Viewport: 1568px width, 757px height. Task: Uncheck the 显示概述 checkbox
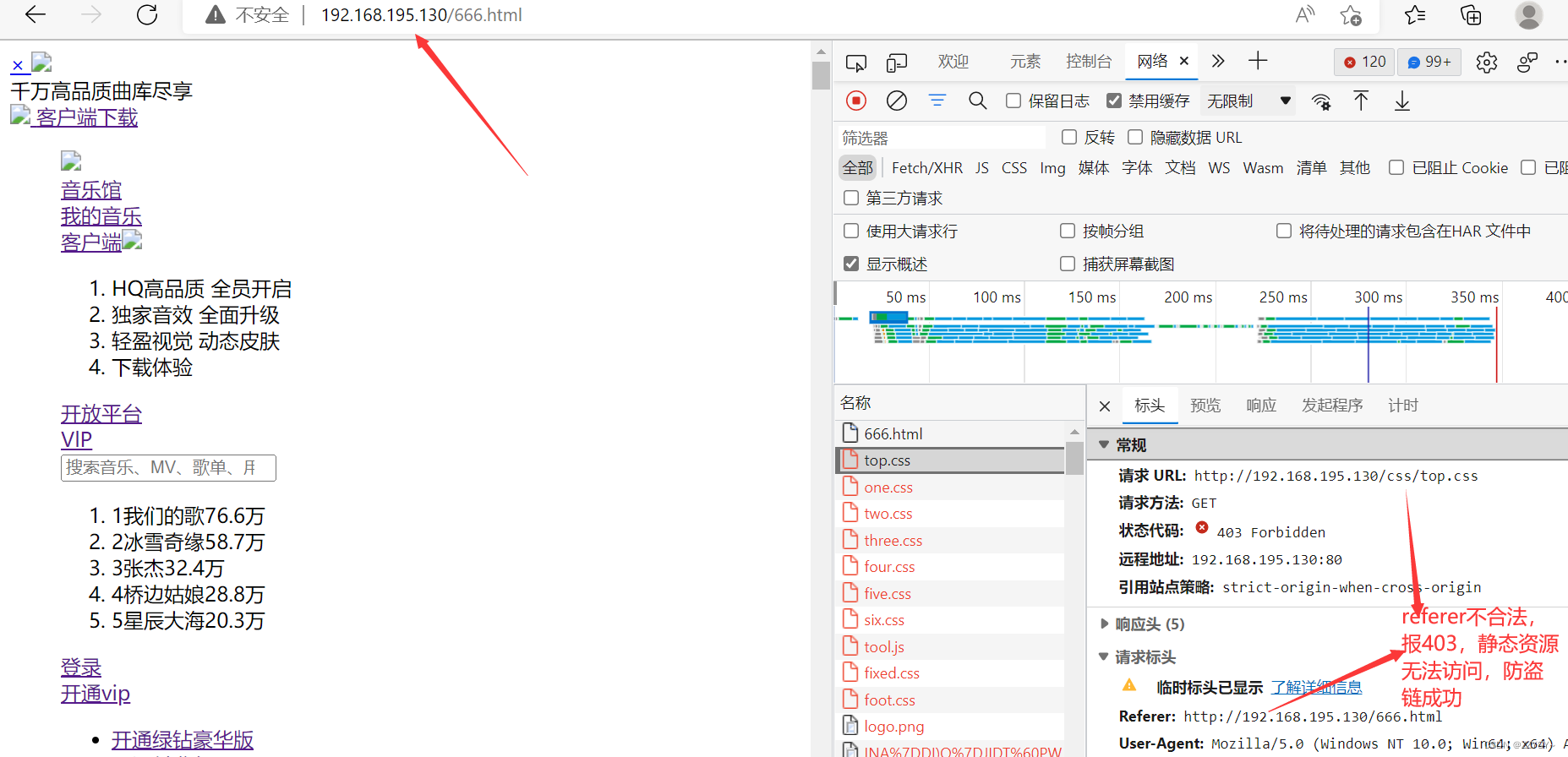(x=851, y=264)
